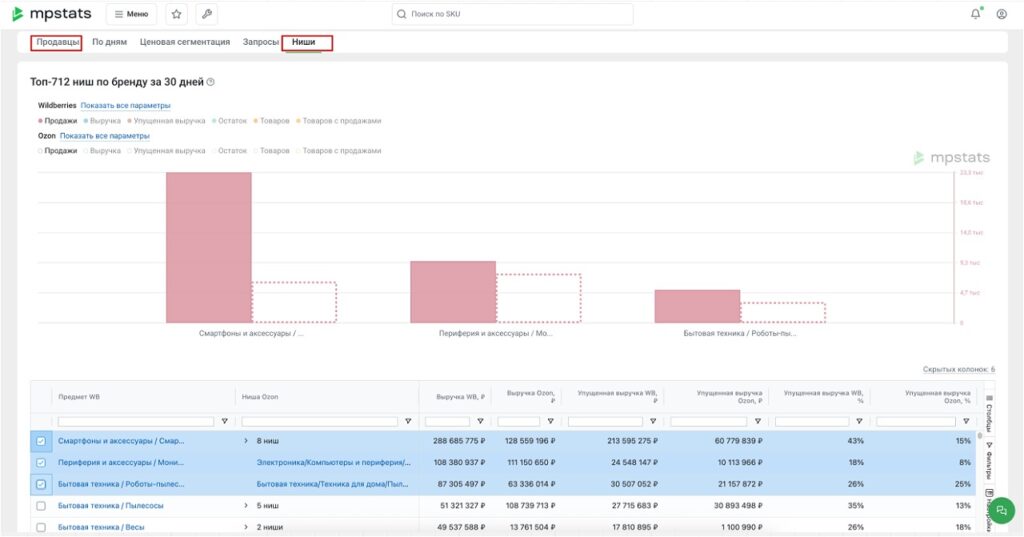
Task: Click the mpstats logo in header
Action: click(52, 14)
